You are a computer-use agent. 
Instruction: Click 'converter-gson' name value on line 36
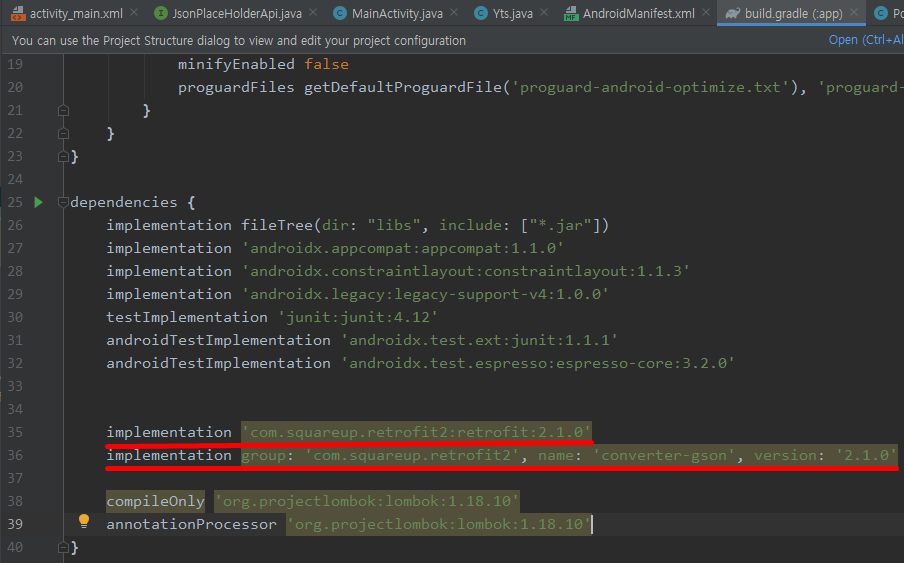coord(664,455)
